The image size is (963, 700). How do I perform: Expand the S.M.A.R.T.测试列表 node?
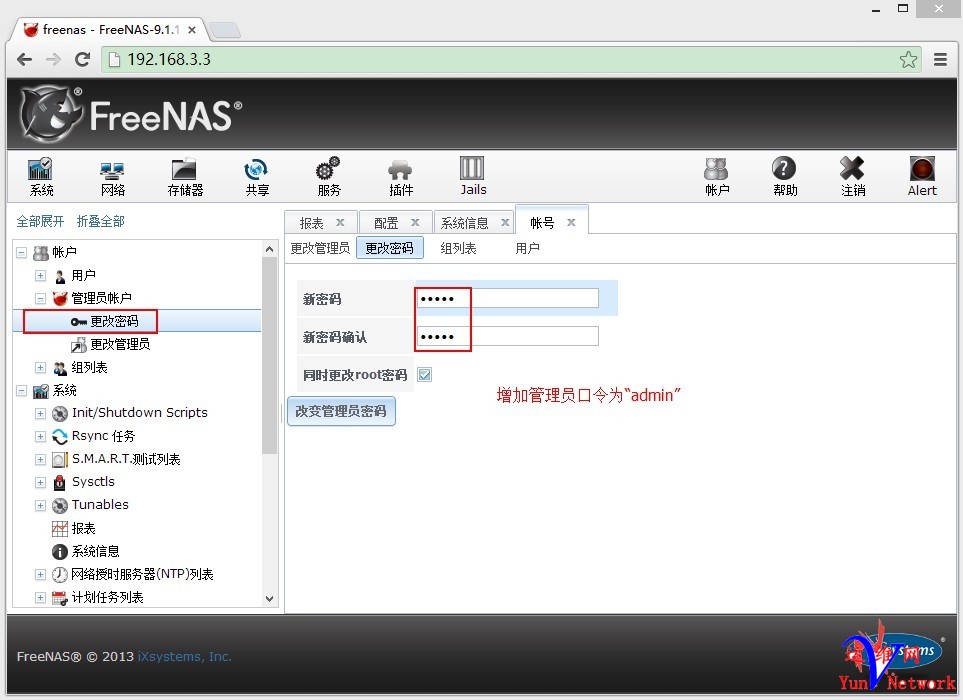tap(41, 459)
